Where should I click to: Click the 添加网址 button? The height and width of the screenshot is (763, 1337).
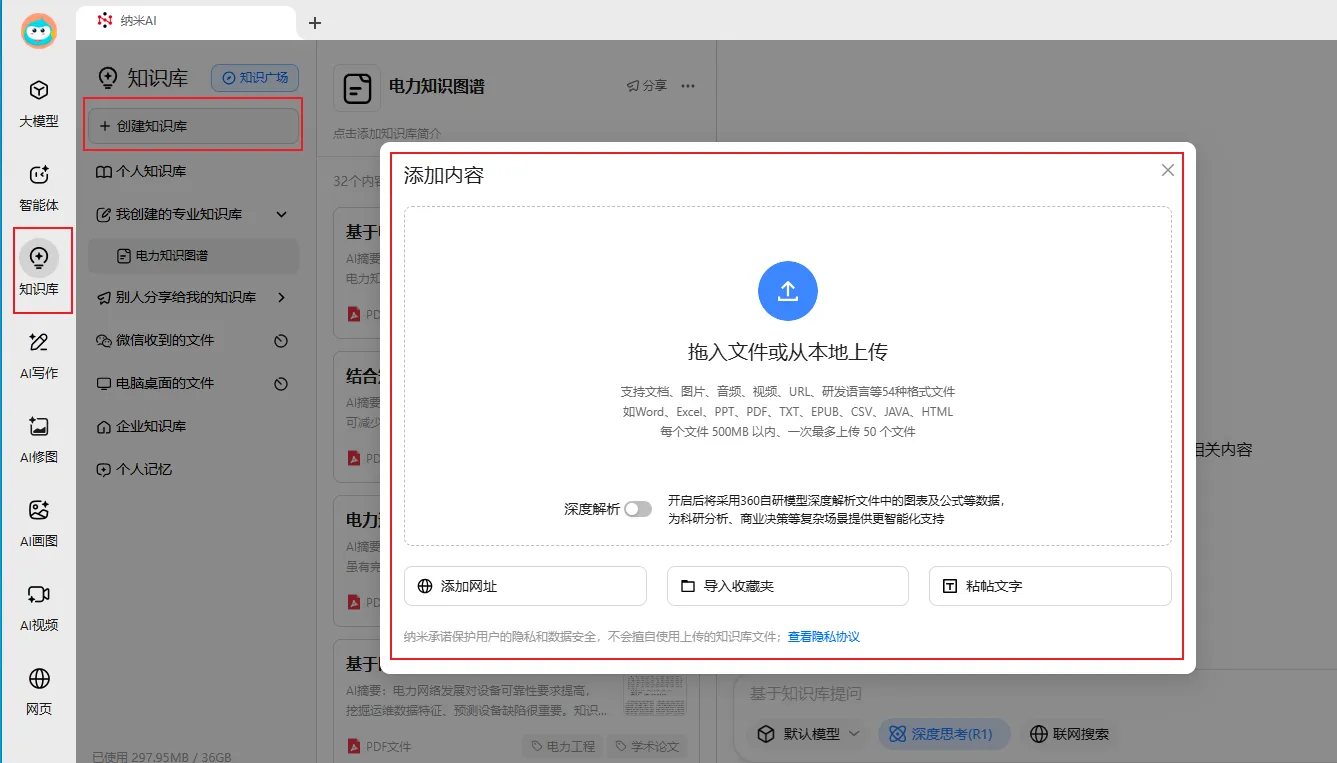pos(525,586)
